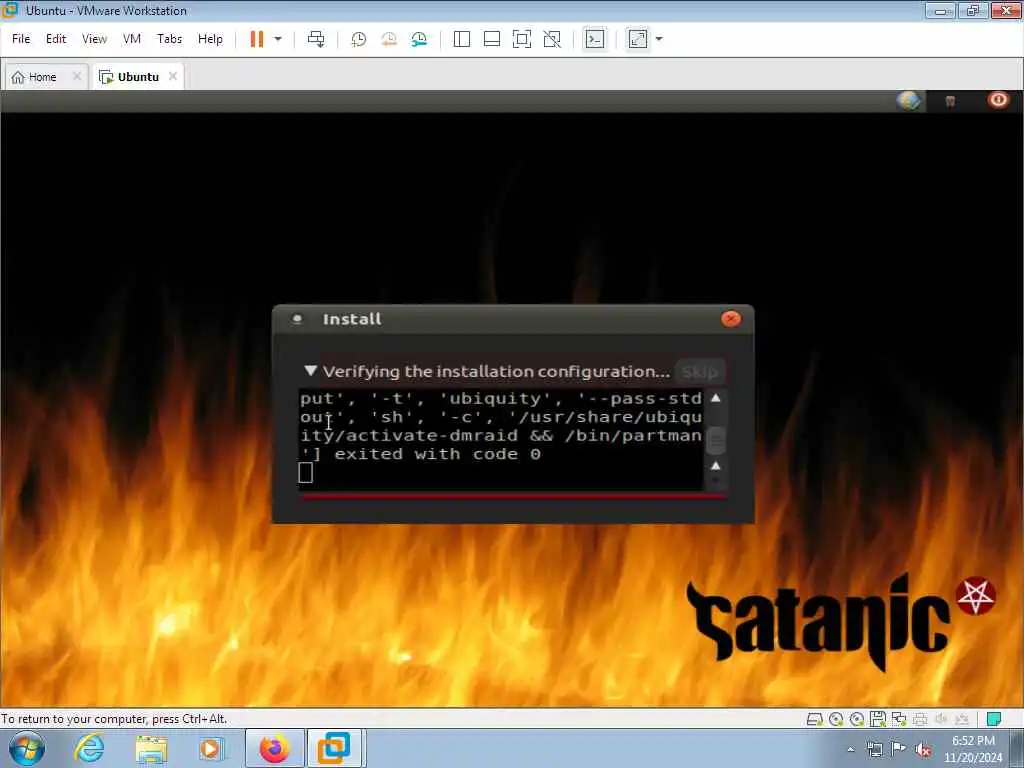Screen dimensions: 1024x768
Task: Click the VMware Workstation taskbar button
Action: click(x=334, y=748)
